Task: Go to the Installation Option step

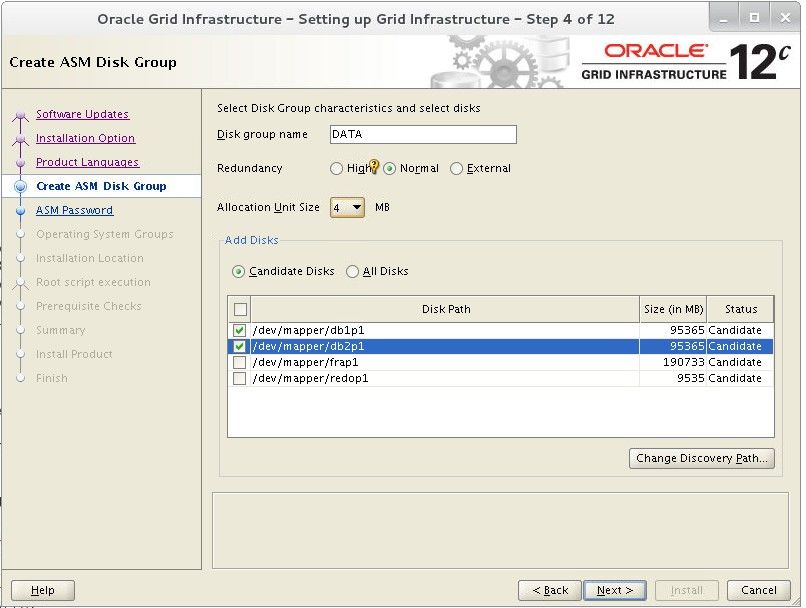Action: pos(85,138)
